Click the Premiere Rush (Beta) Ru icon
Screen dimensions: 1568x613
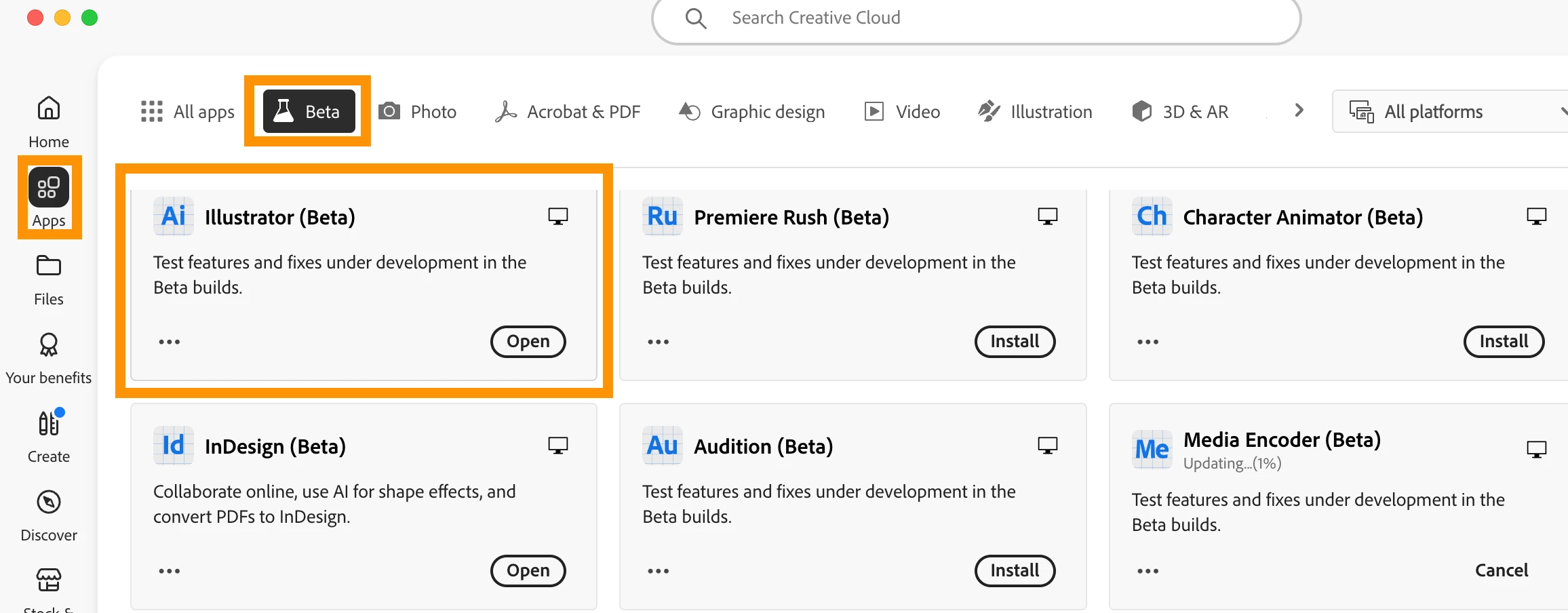pyautogui.click(x=663, y=216)
